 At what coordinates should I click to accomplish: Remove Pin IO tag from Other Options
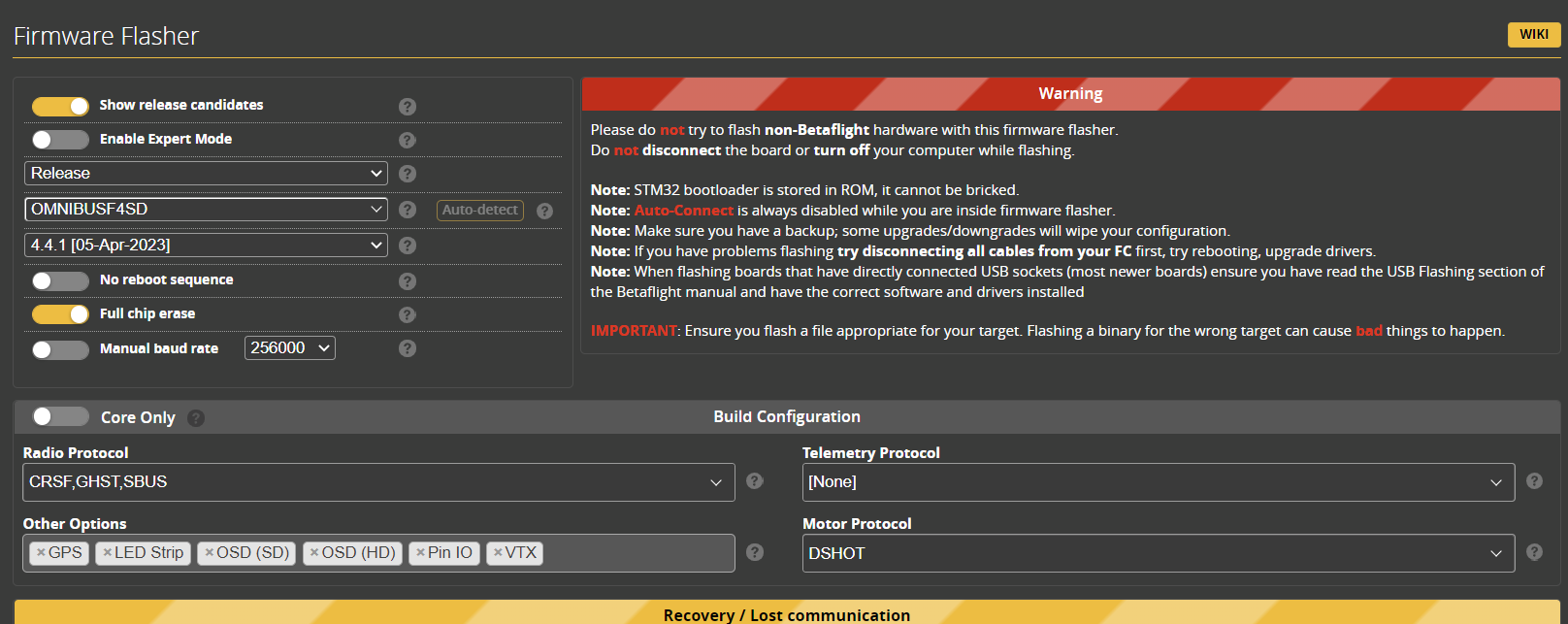click(420, 552)
